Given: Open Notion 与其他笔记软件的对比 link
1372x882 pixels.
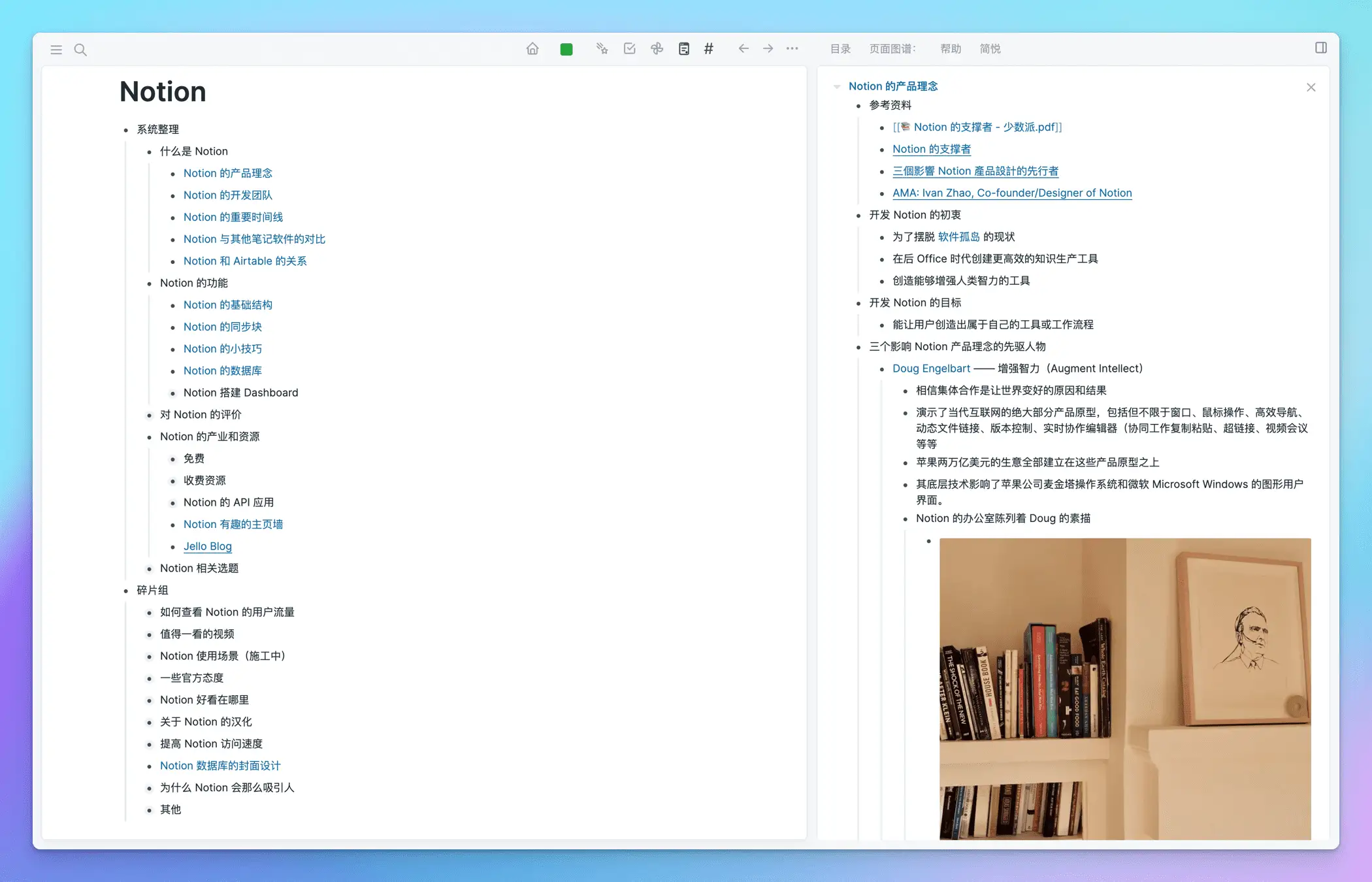Looking at the screenshot, I should click(254, 239).
